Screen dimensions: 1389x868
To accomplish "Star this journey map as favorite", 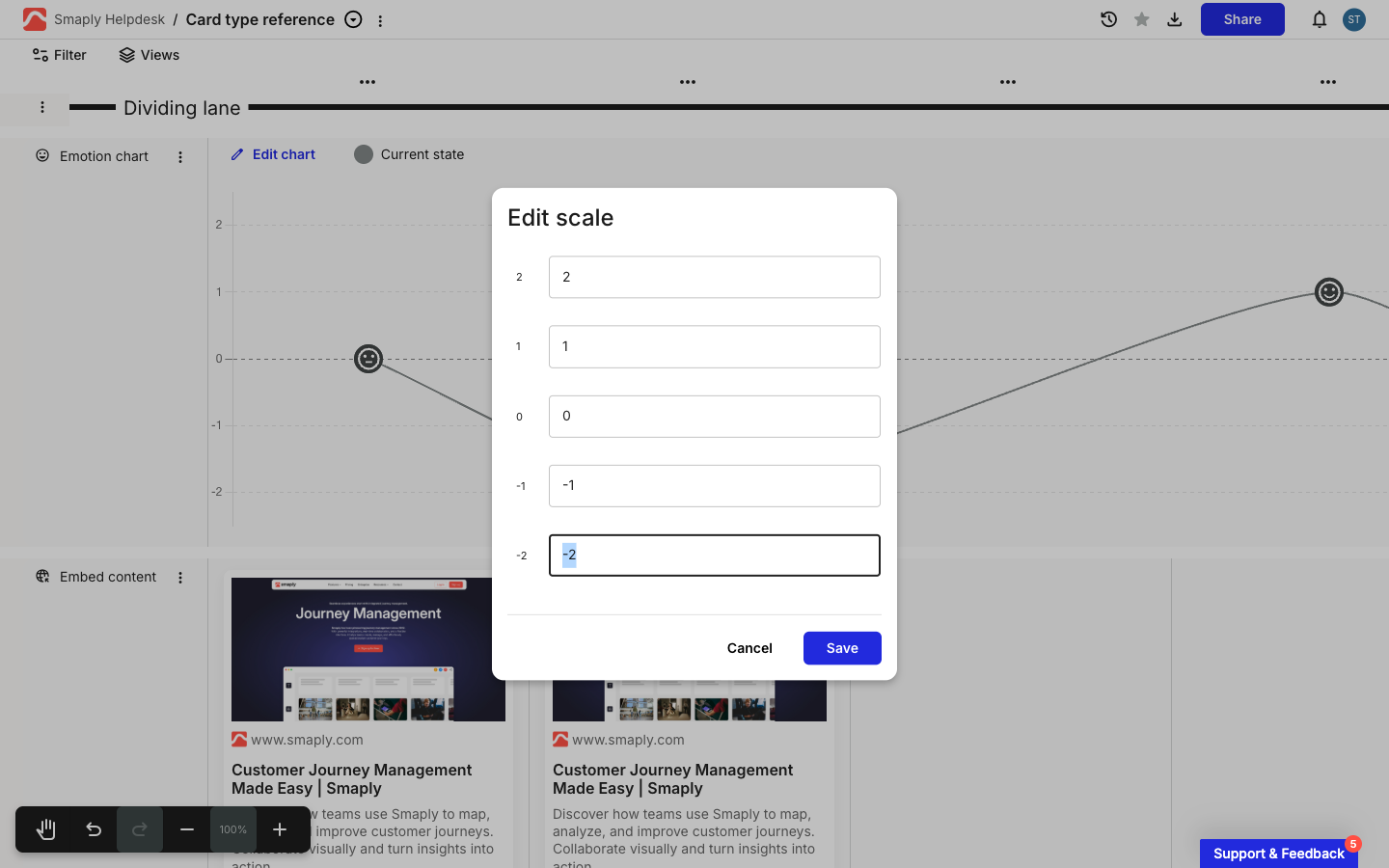I will 1142,19.
